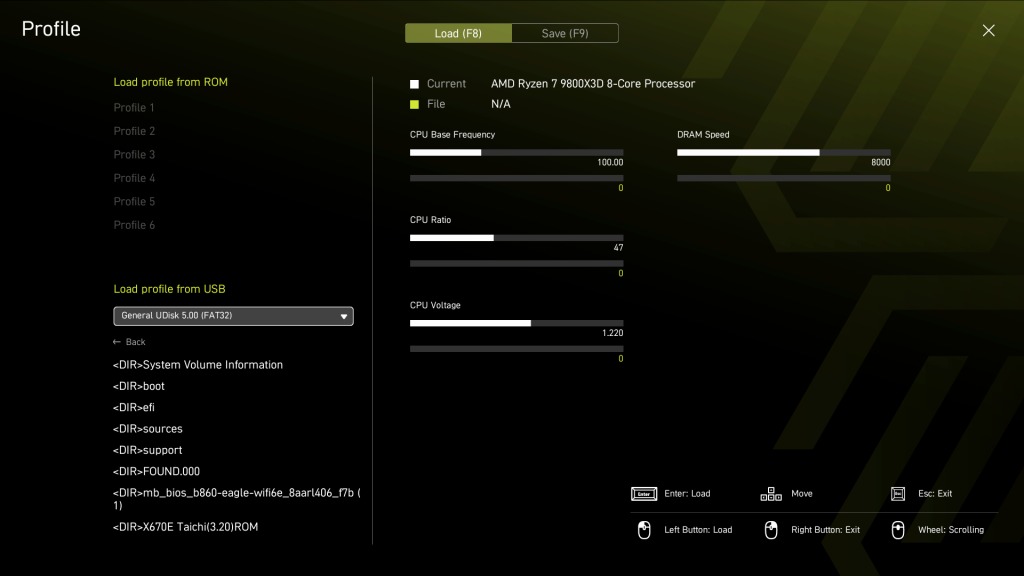
Task: Open the mb_bios_b860-eagle-wifi6e directory
Action: 236,499
